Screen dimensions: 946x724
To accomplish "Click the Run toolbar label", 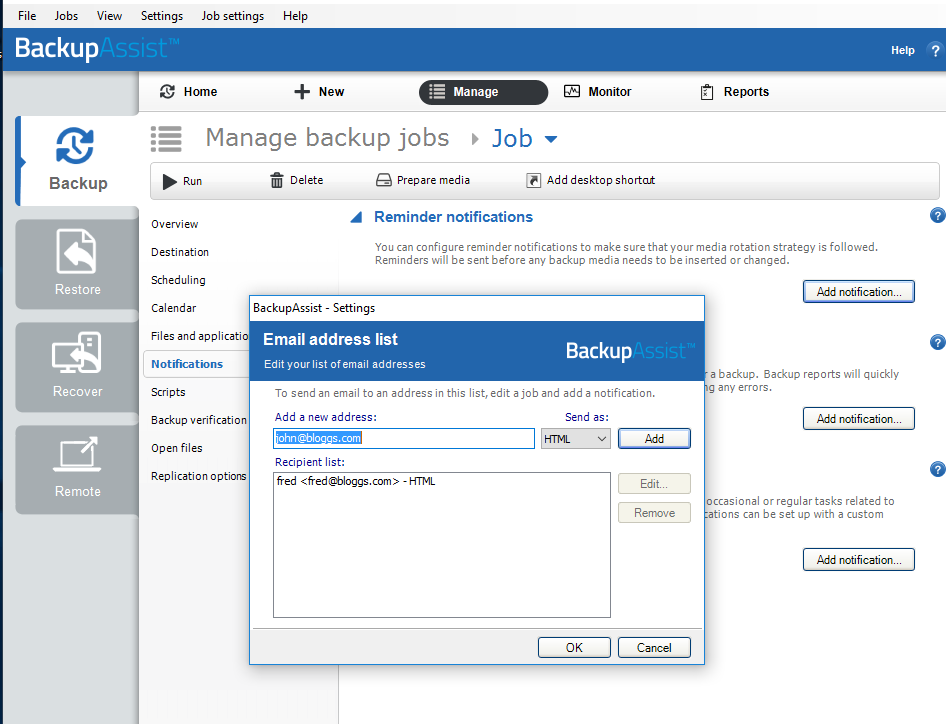I will (192, 181).
